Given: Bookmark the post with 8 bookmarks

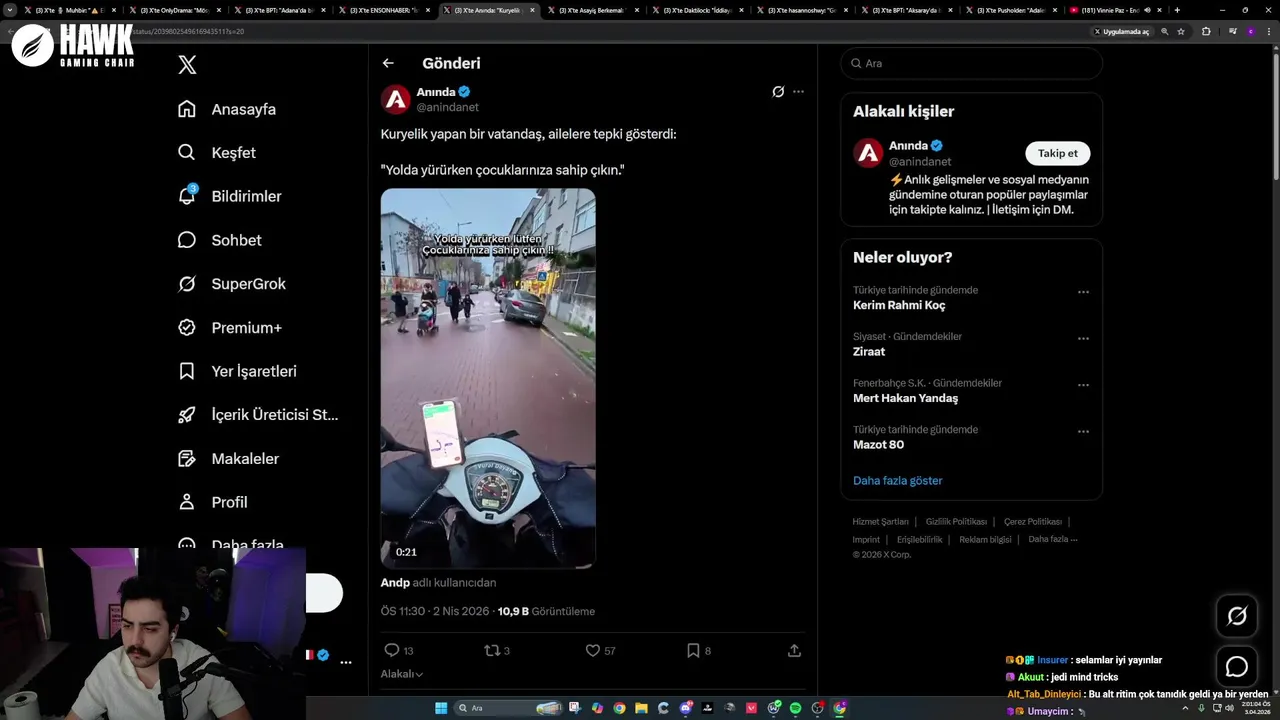Looking at the screenshot, I should click(x=699, y=650).
